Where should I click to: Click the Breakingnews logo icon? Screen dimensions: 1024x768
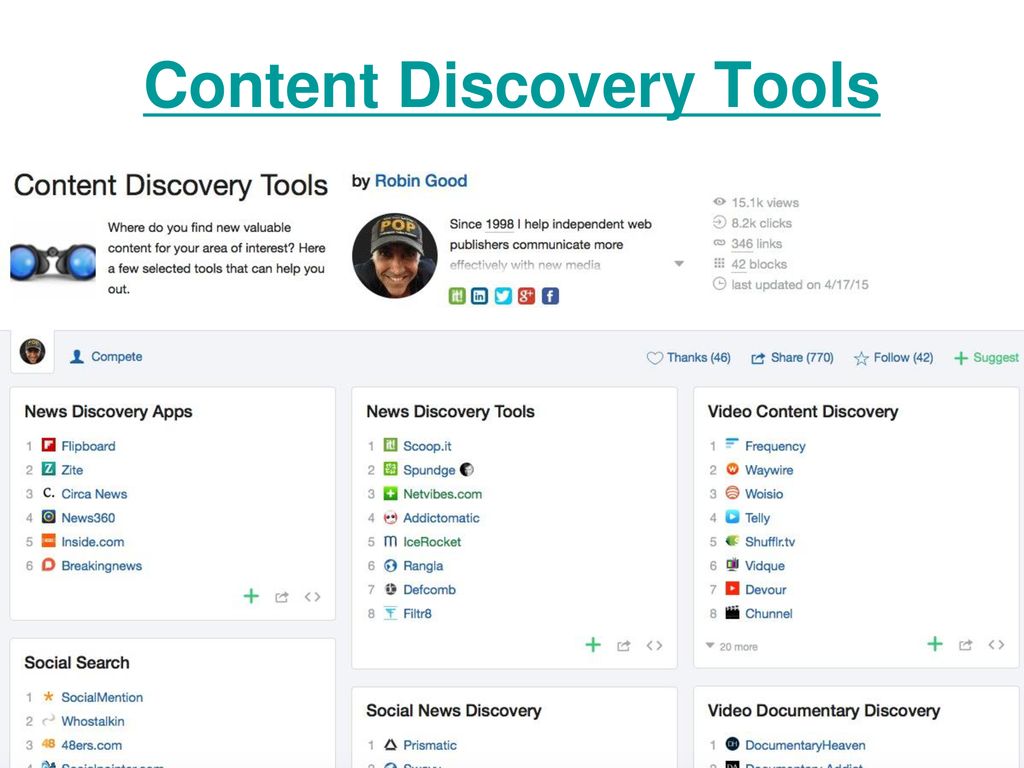(48, 565)
